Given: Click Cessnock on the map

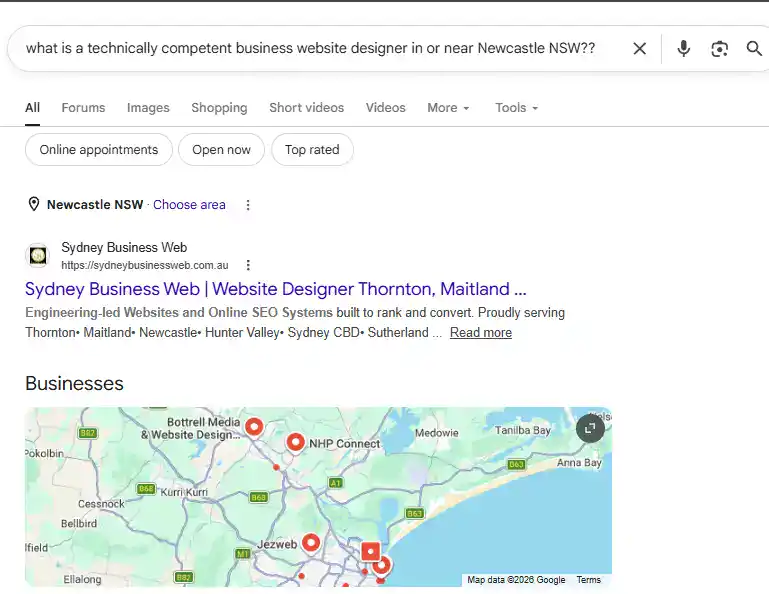Looking at the screenshot, I should pyautogui.click(x=101, y=504).
